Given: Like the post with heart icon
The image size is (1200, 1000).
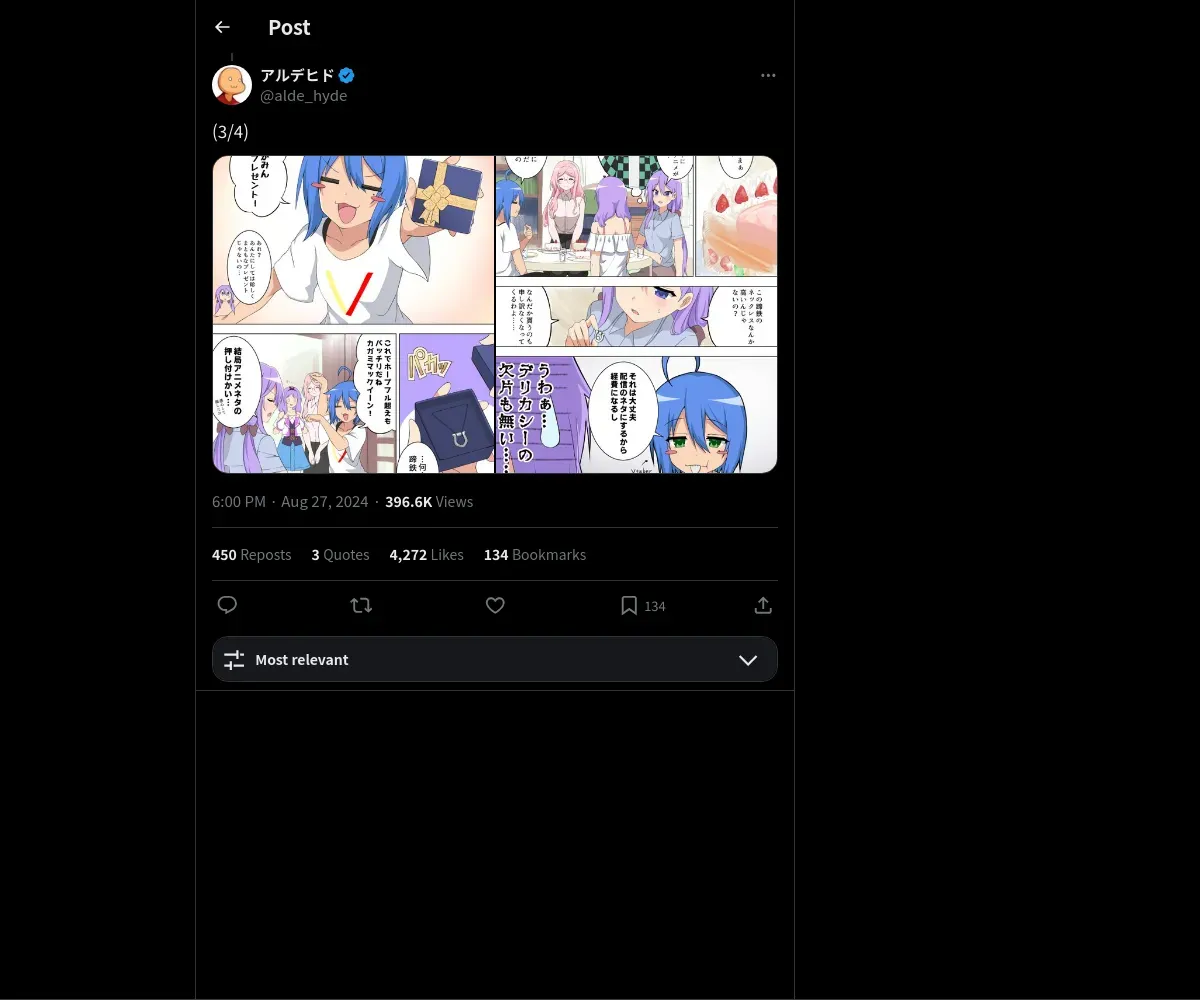Looking at the screenshot, I should [x=495, y=605].
